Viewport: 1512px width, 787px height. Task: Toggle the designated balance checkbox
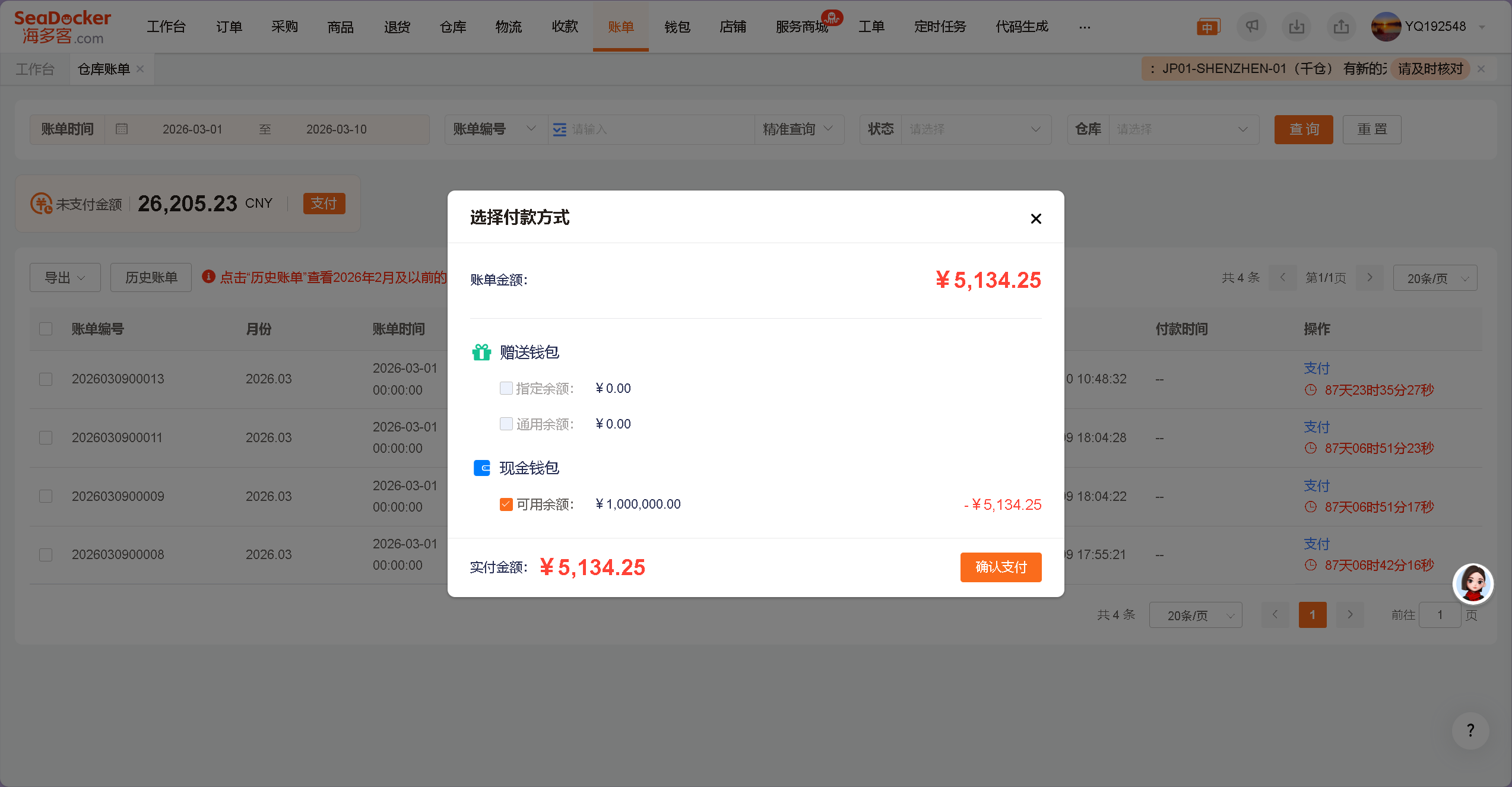point(506,388)
